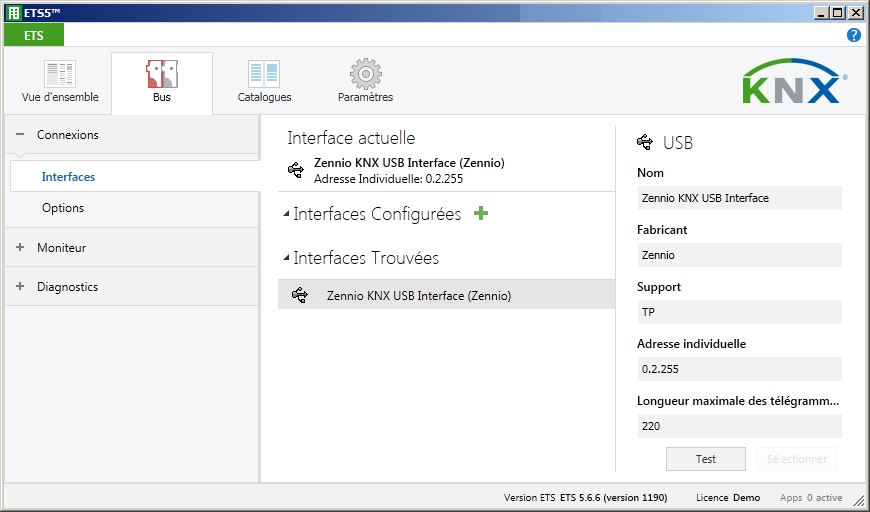Select found Zennio KNX USB Interface row
This screenshot has height=512, width=870.
[447, 295]
